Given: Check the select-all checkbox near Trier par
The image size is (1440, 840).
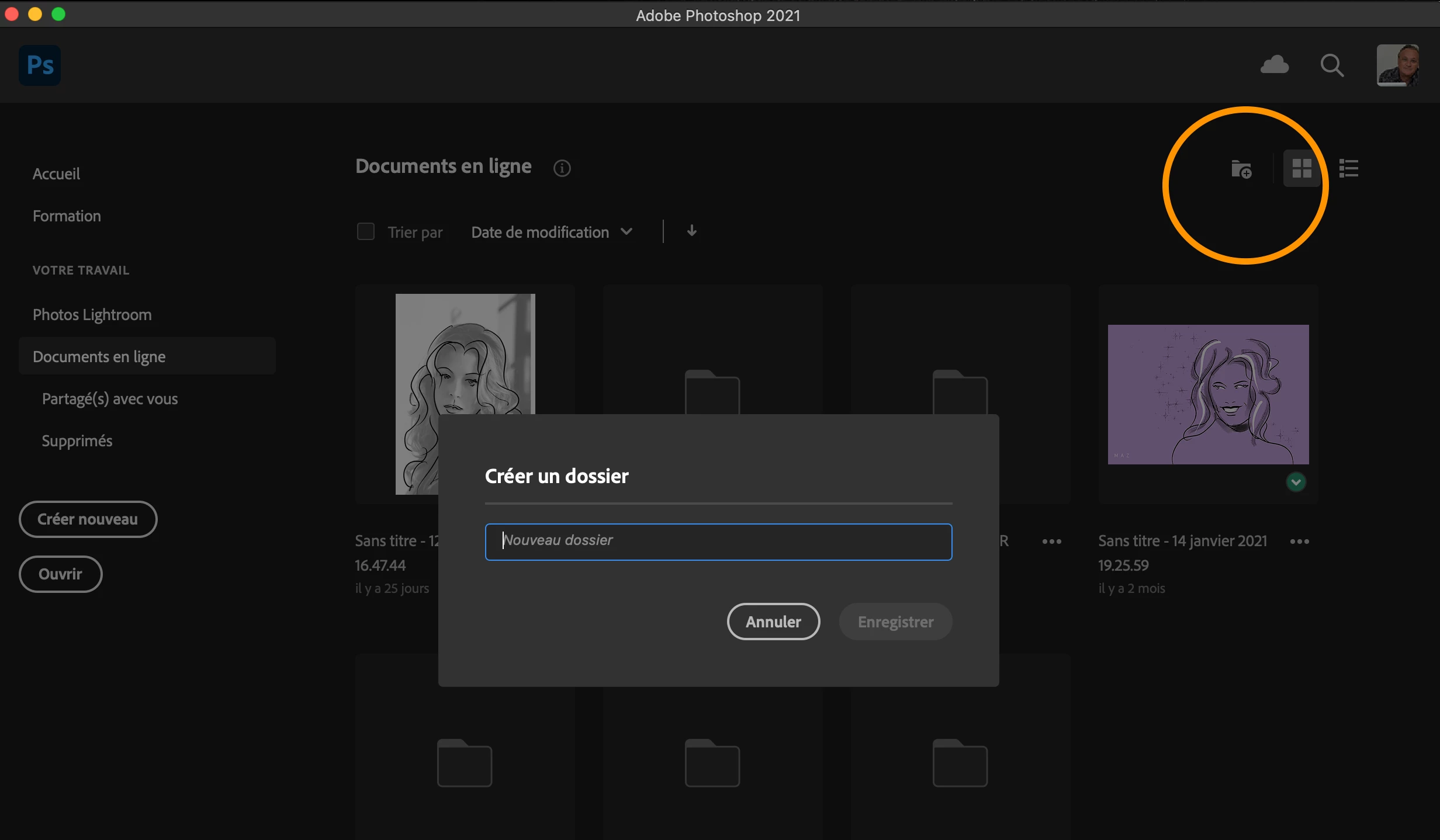Looking at the screenshot, I should (x=366, y=232).
